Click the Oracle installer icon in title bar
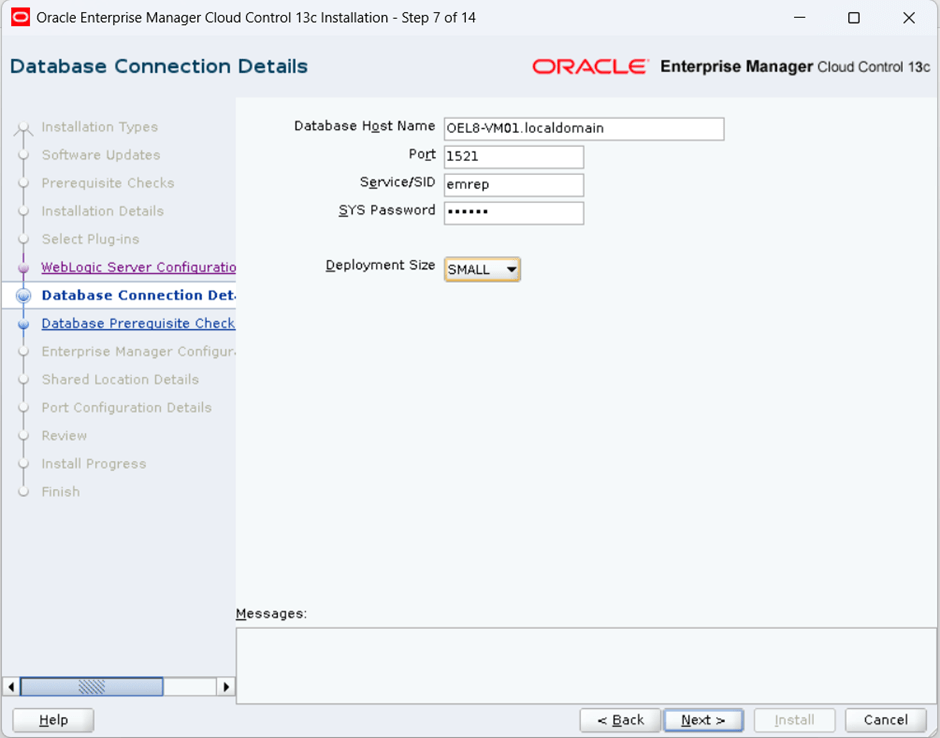Image resolution: width=940 pixels, height=738 pixels. (20, 18)
